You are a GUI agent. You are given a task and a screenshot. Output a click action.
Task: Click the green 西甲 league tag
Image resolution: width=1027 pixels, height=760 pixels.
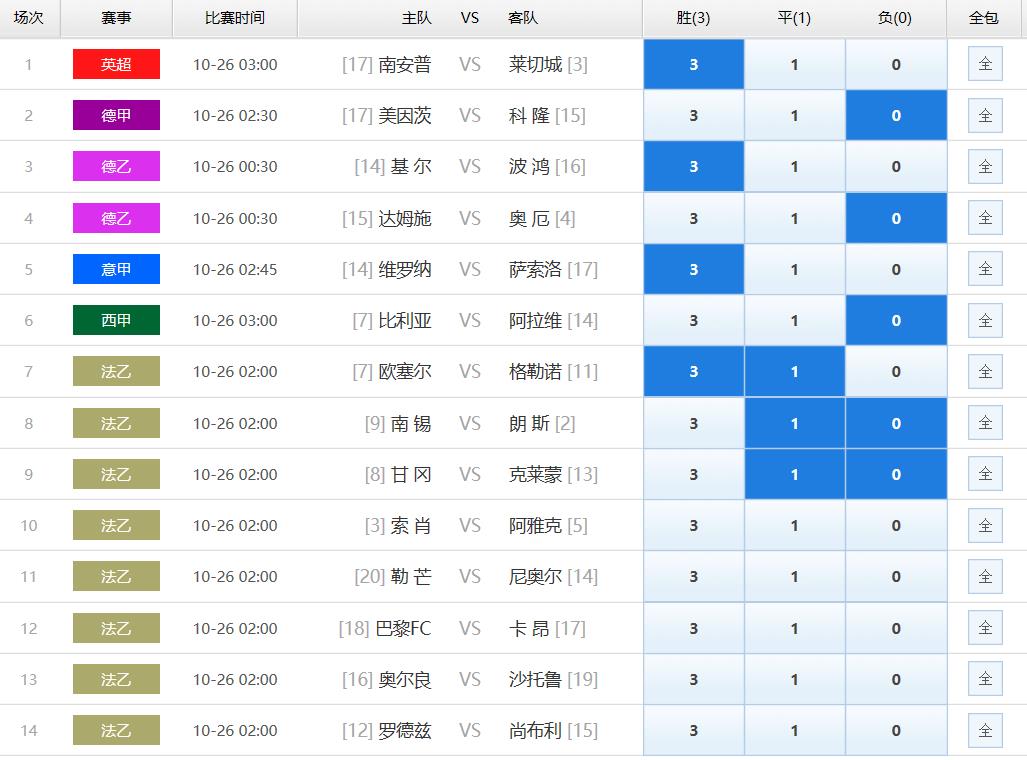pos(117,320)
